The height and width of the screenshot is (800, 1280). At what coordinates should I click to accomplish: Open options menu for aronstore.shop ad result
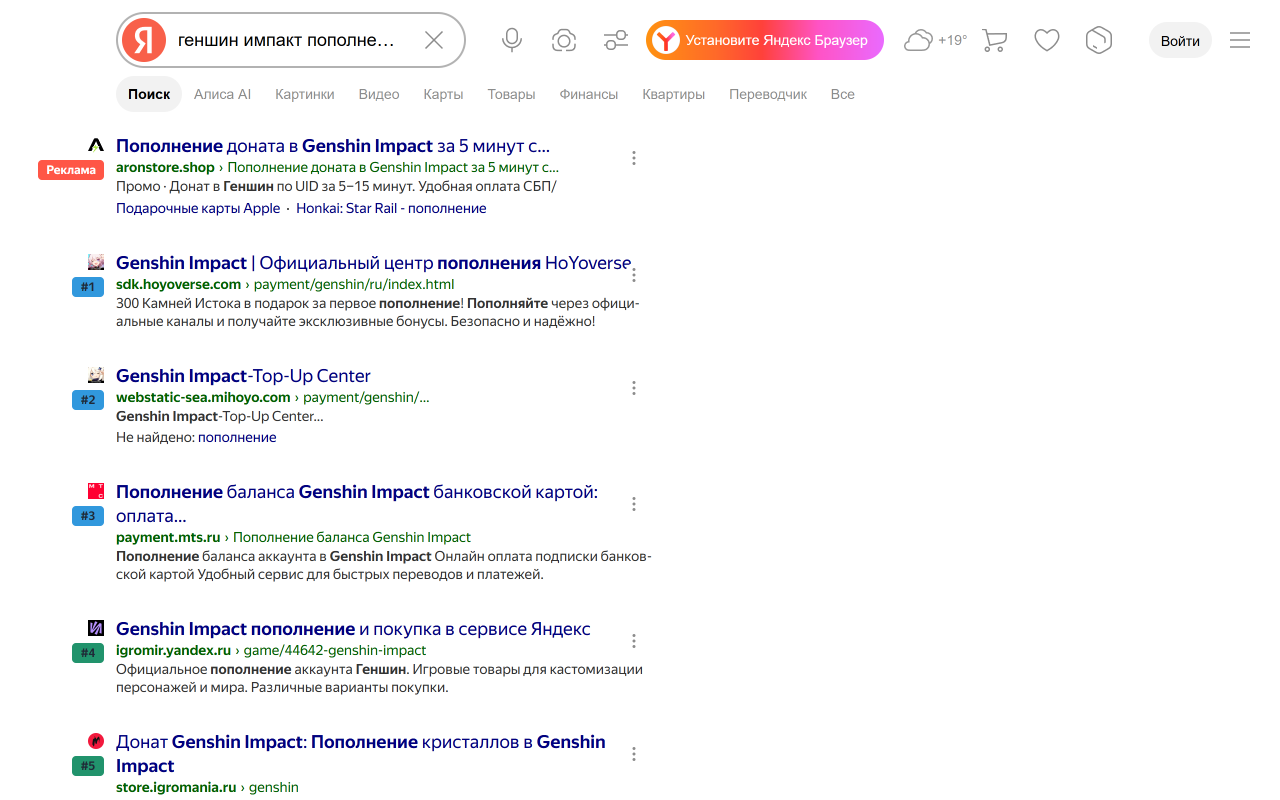pyautogui.click(x=634, y=158)
